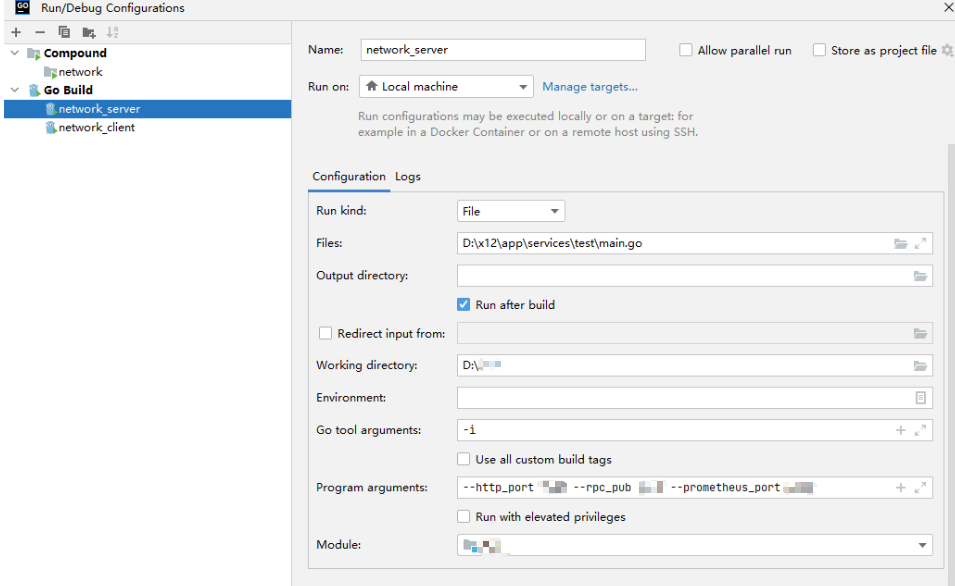Switch to the Configuration tab
Image resolution: width=955 pixels, height=586 pixels.
(x=349, y=177)
